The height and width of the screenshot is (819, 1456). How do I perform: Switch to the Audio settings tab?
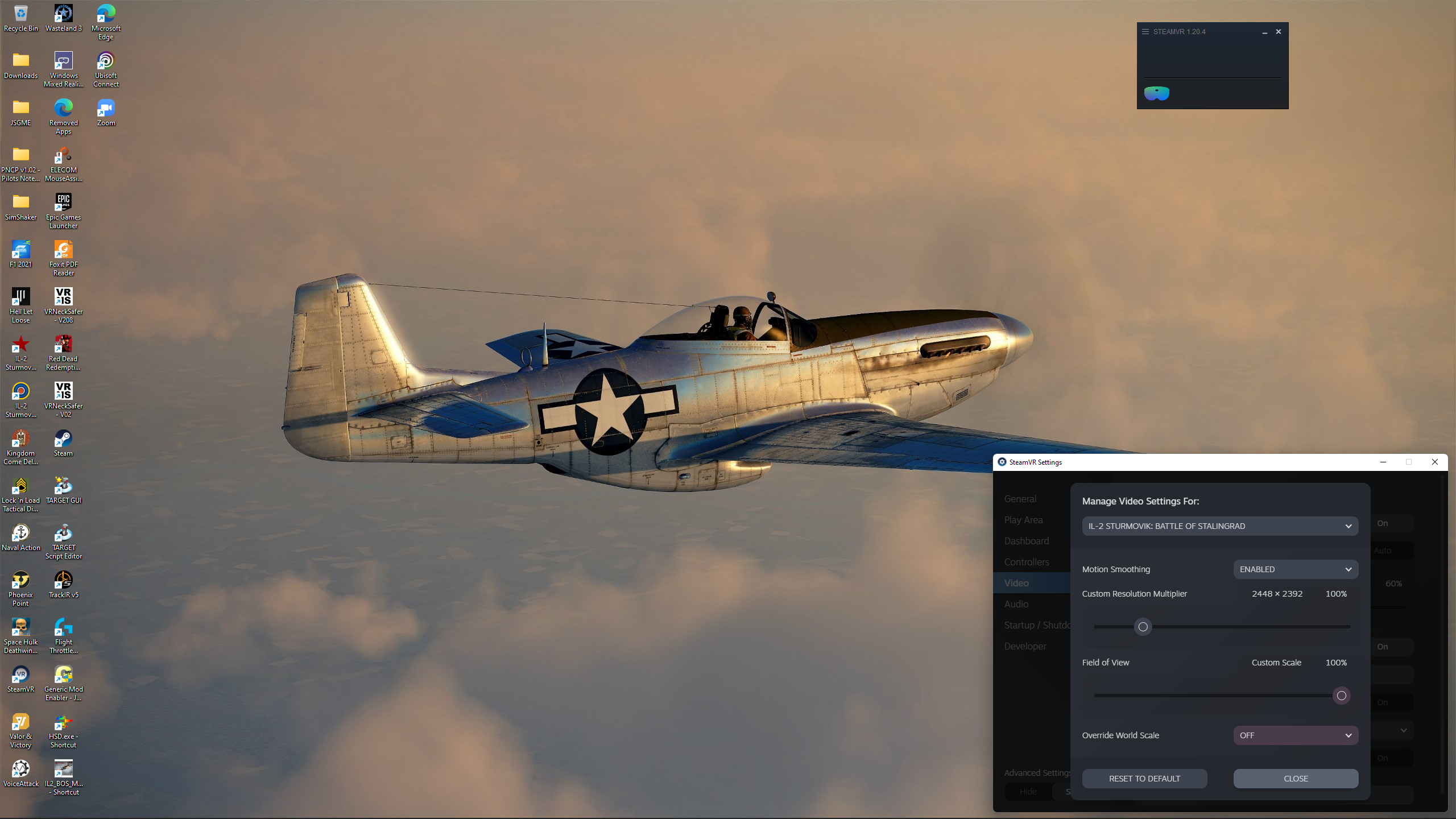1016,604
